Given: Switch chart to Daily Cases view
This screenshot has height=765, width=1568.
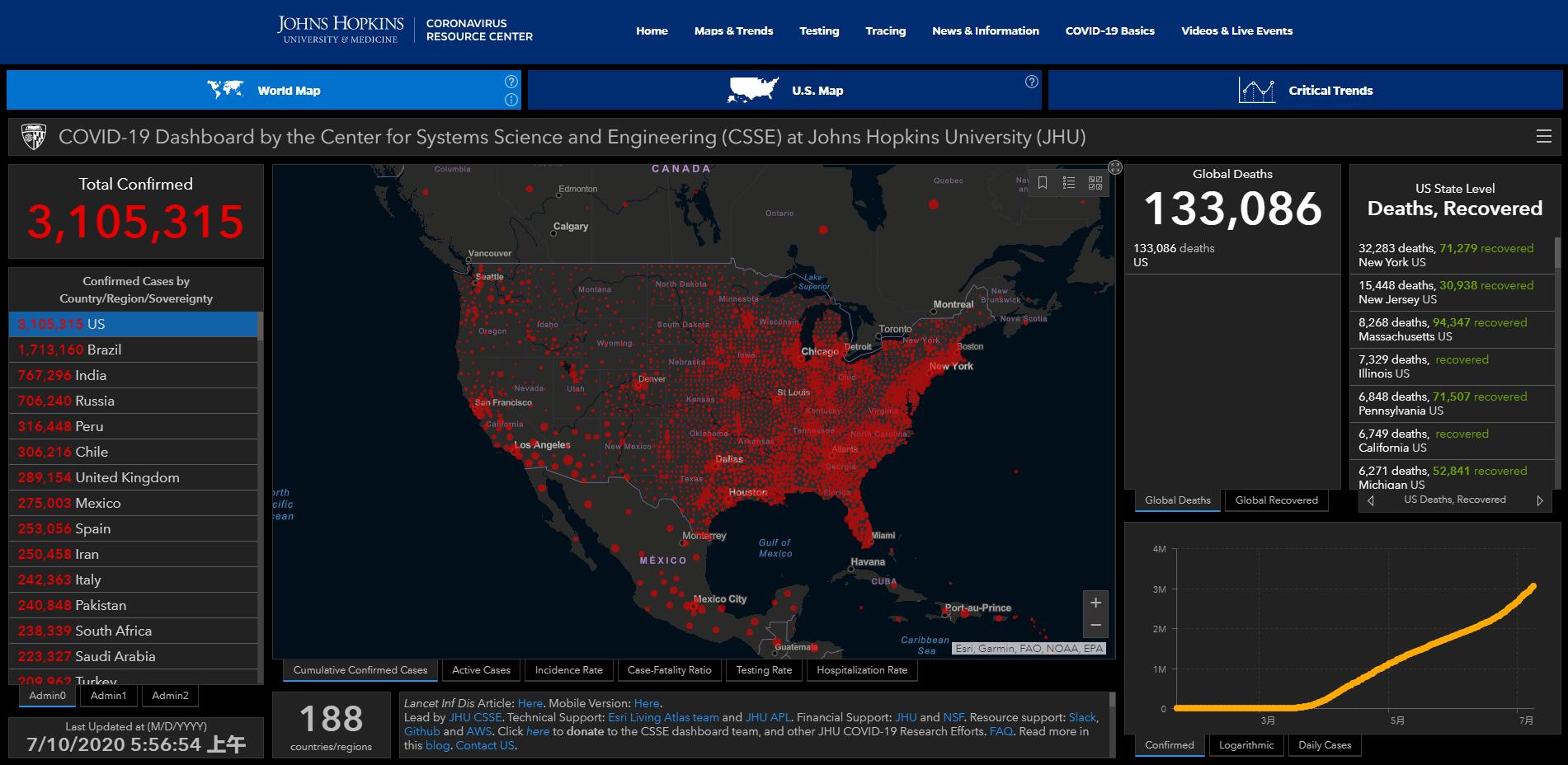Looking at the screenshot, I should 1324,745.
